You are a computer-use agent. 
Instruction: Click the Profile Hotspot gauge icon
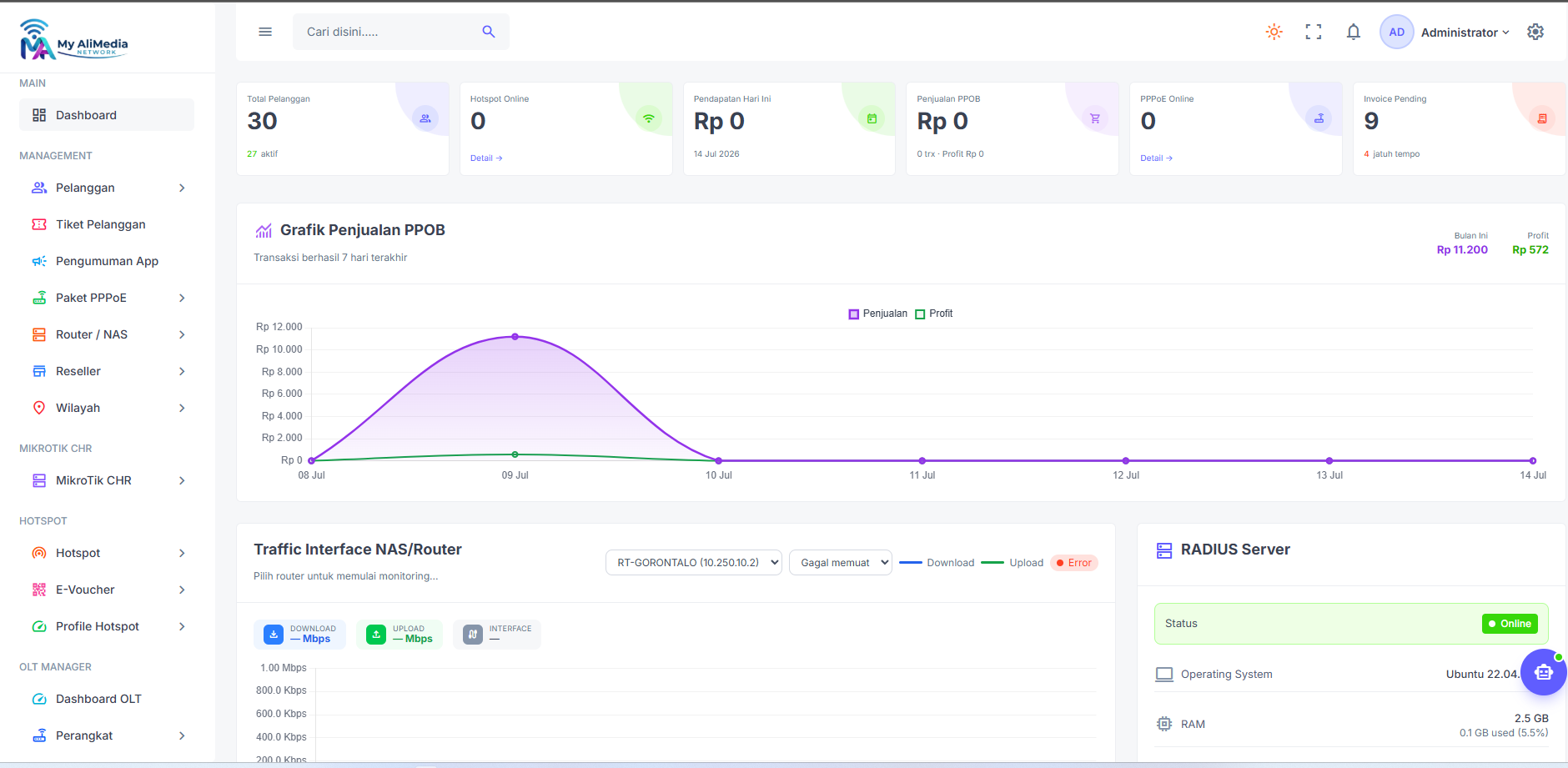point(39,626)
